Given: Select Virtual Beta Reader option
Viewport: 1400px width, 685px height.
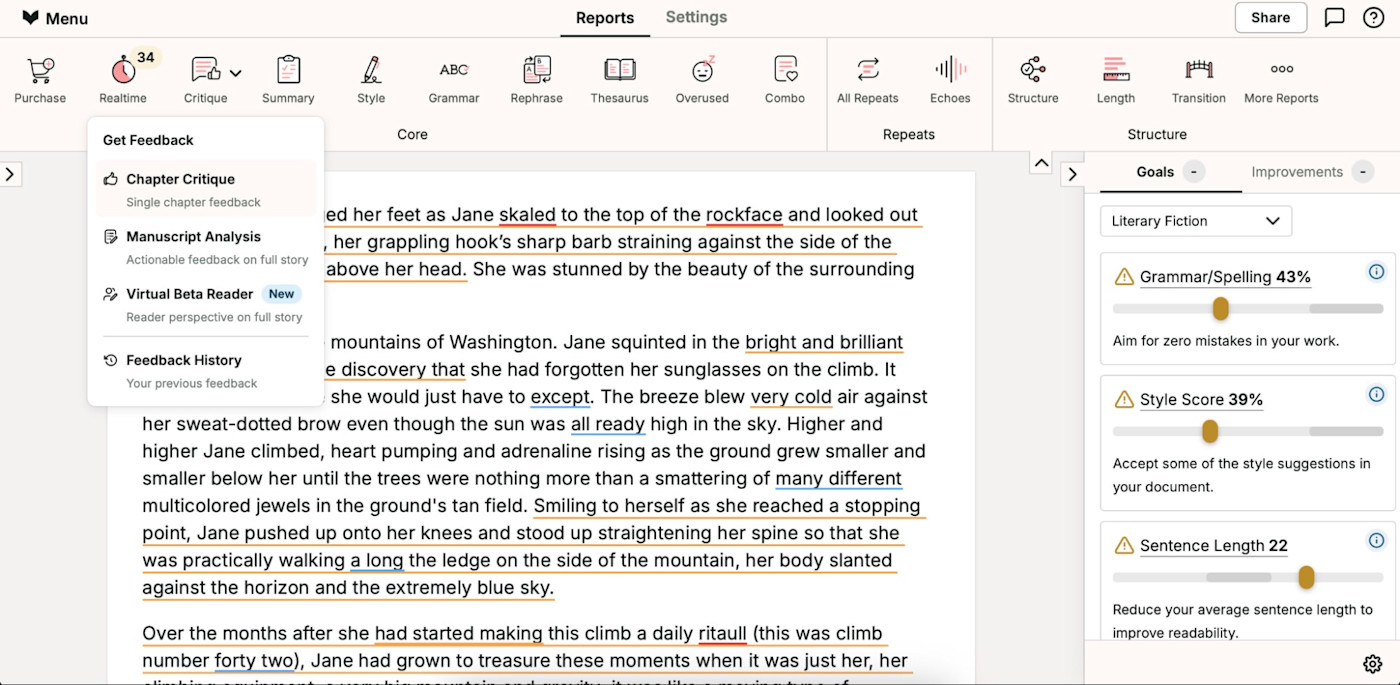Looking at the screenshot, I should pos(206,304).
